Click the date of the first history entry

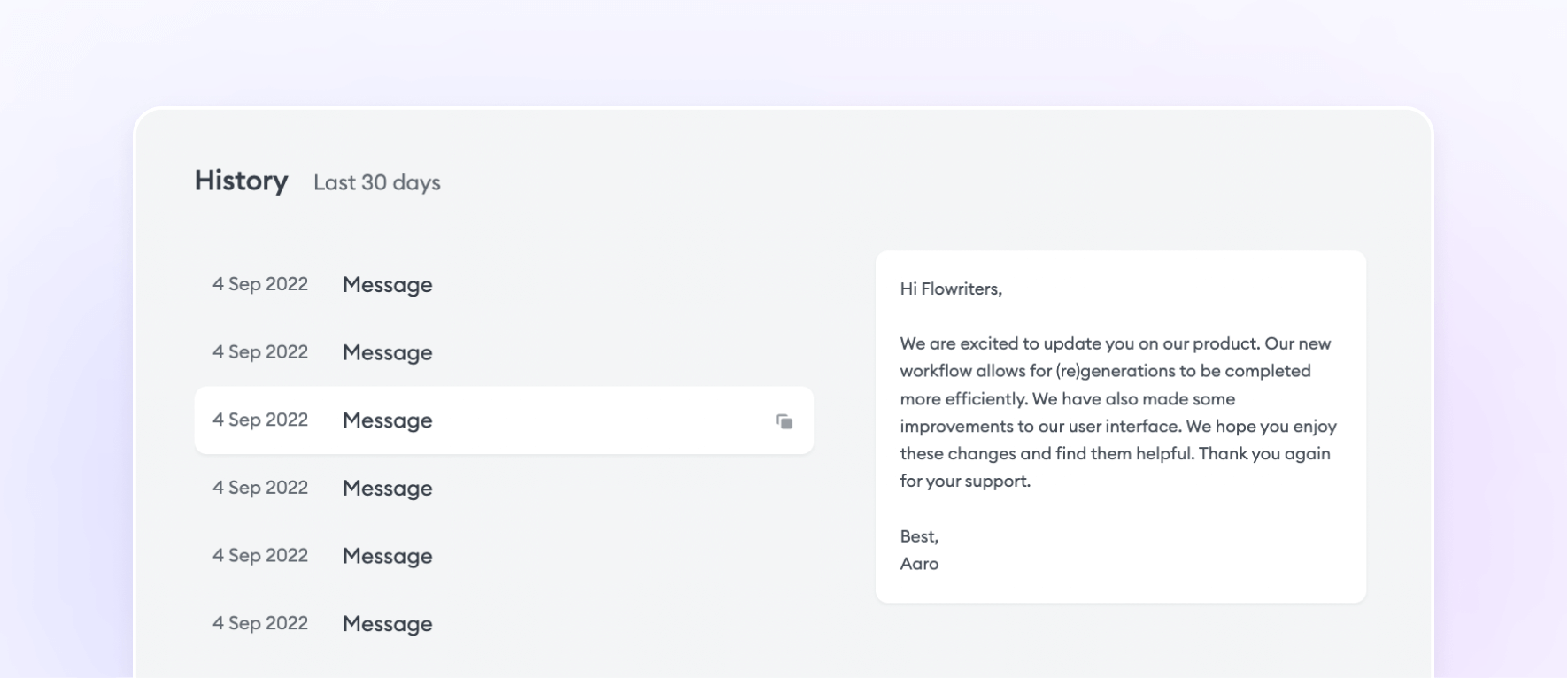(260, 284)
